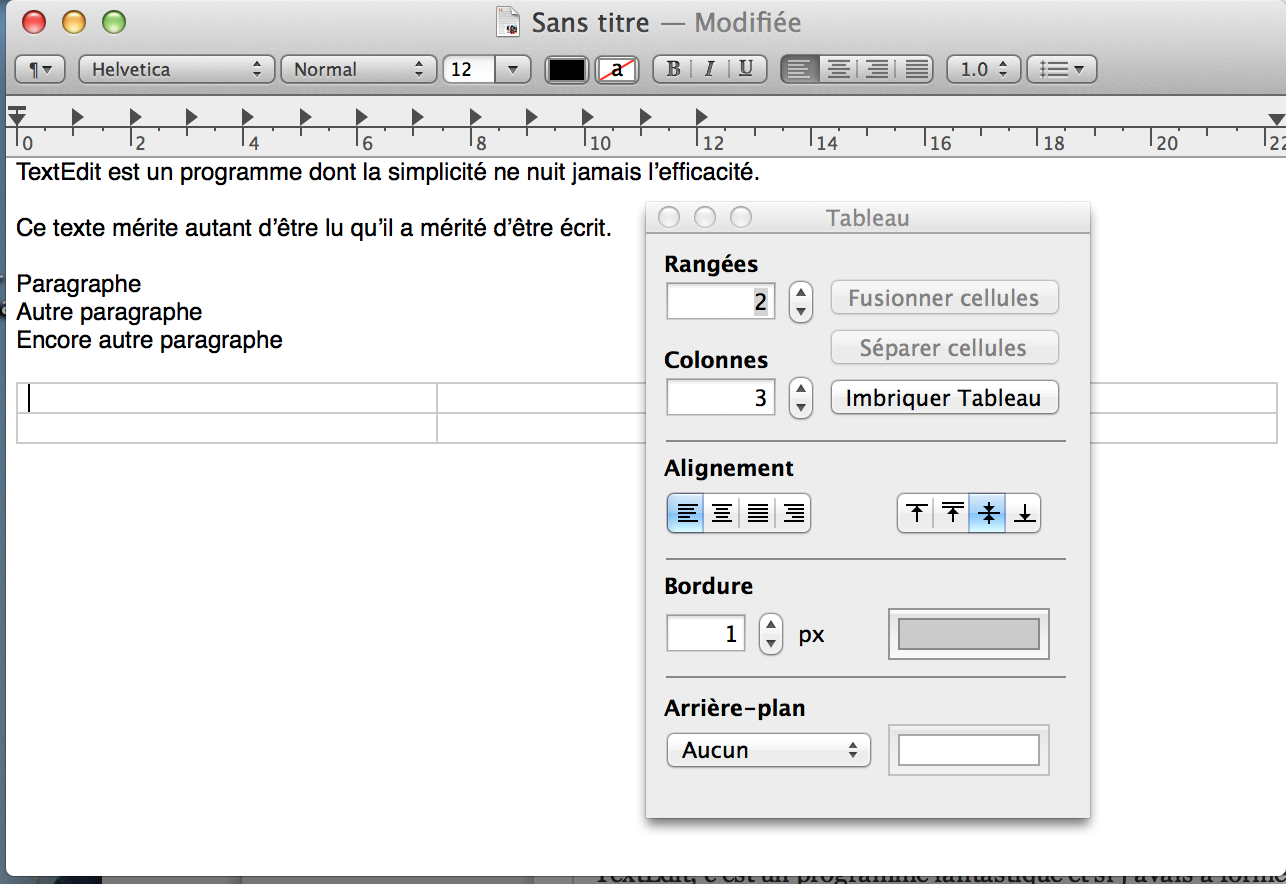
Task: Align cell content to the top
Action: [916, 514]
